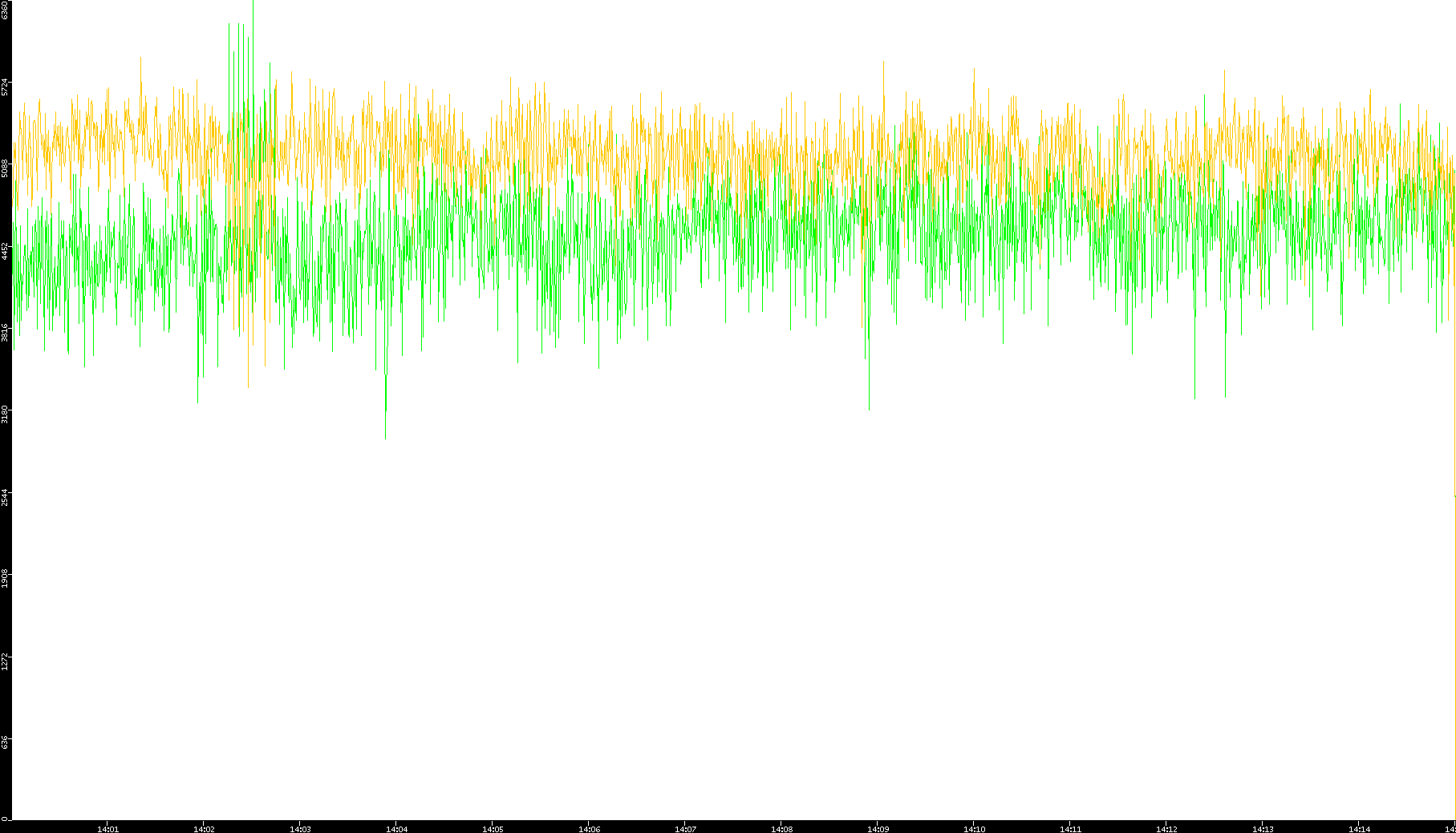Click the 14:10 time axis label
This screenshot has height=833, width=1456.
click(x=974, y=829)
